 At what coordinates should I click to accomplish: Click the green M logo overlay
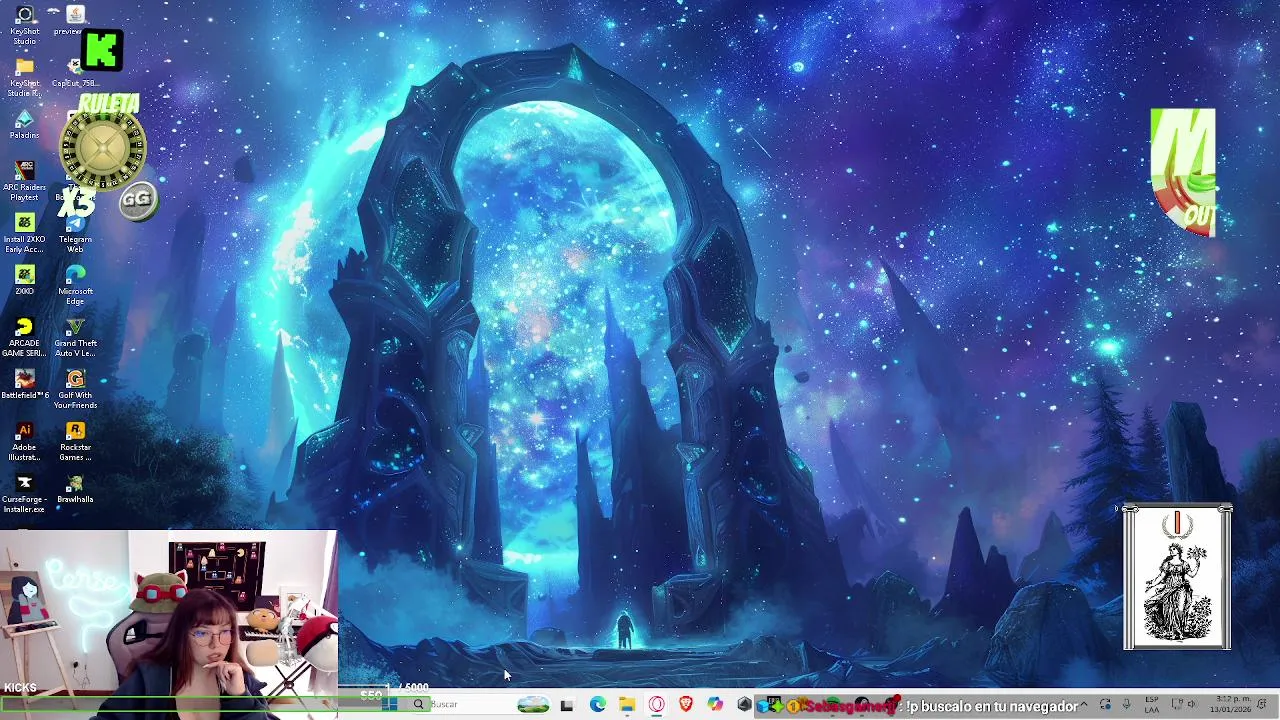(x=1183, y=172)
